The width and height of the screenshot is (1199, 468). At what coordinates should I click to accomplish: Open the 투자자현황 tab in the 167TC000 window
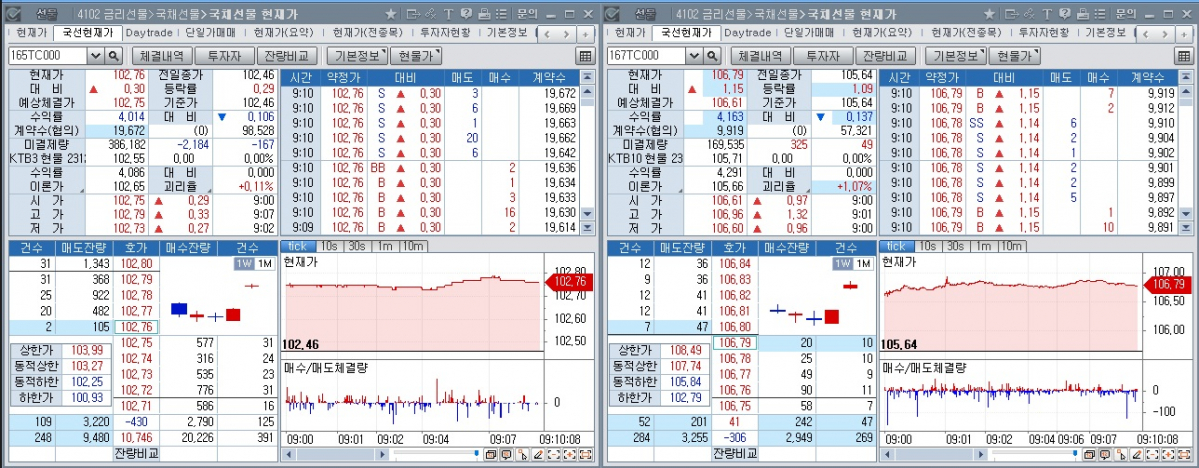[x=1044, y=32]
